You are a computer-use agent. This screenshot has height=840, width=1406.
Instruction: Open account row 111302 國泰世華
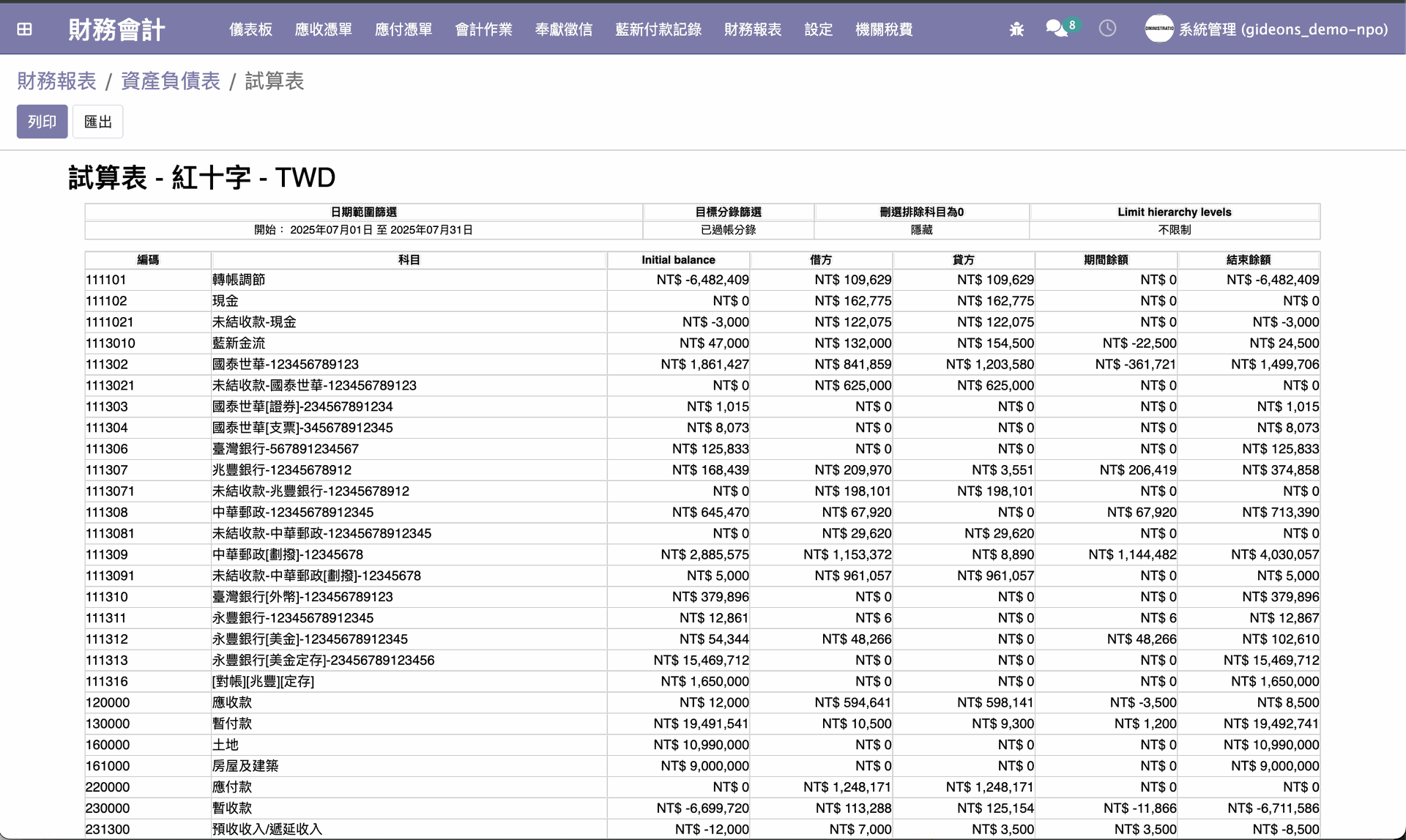click(285, 364)
